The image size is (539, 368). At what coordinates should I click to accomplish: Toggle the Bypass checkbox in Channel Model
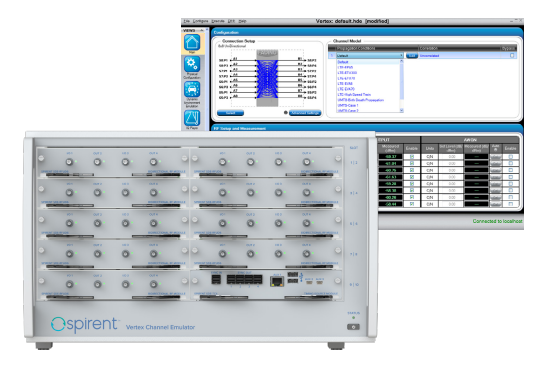point(512,55)
